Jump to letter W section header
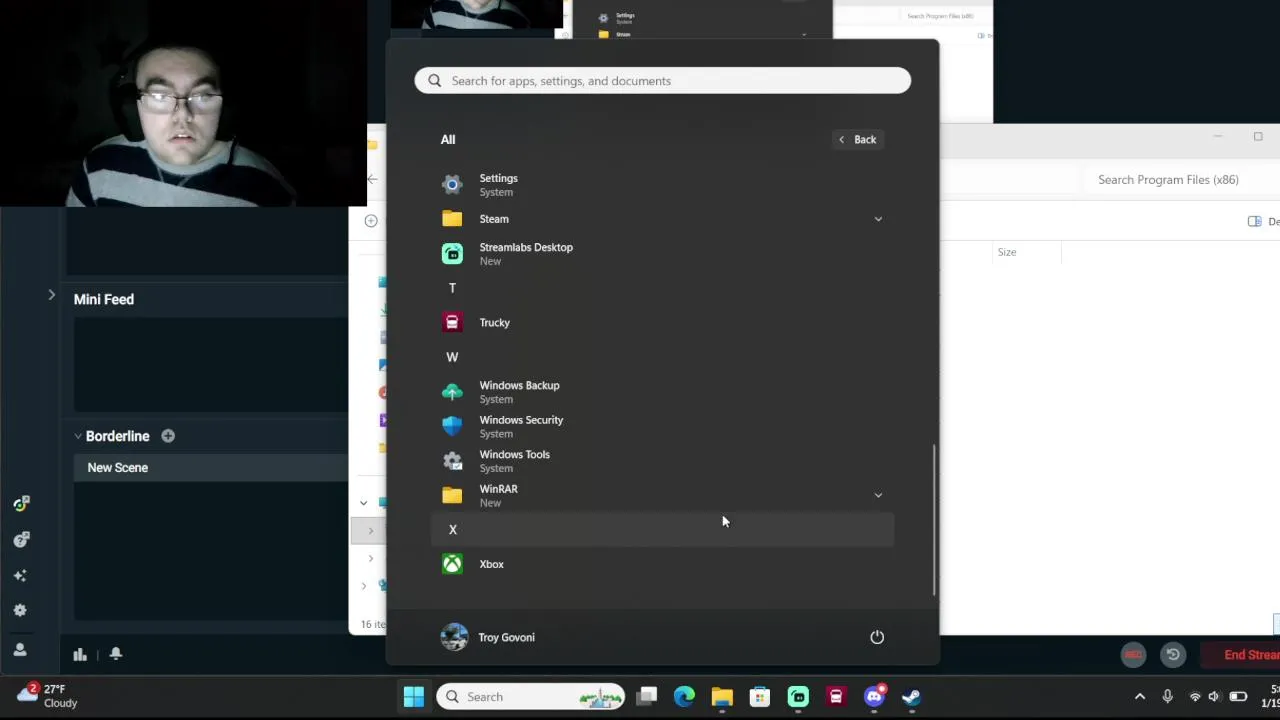The image size is (1280, 720). [x=452, y=357]
